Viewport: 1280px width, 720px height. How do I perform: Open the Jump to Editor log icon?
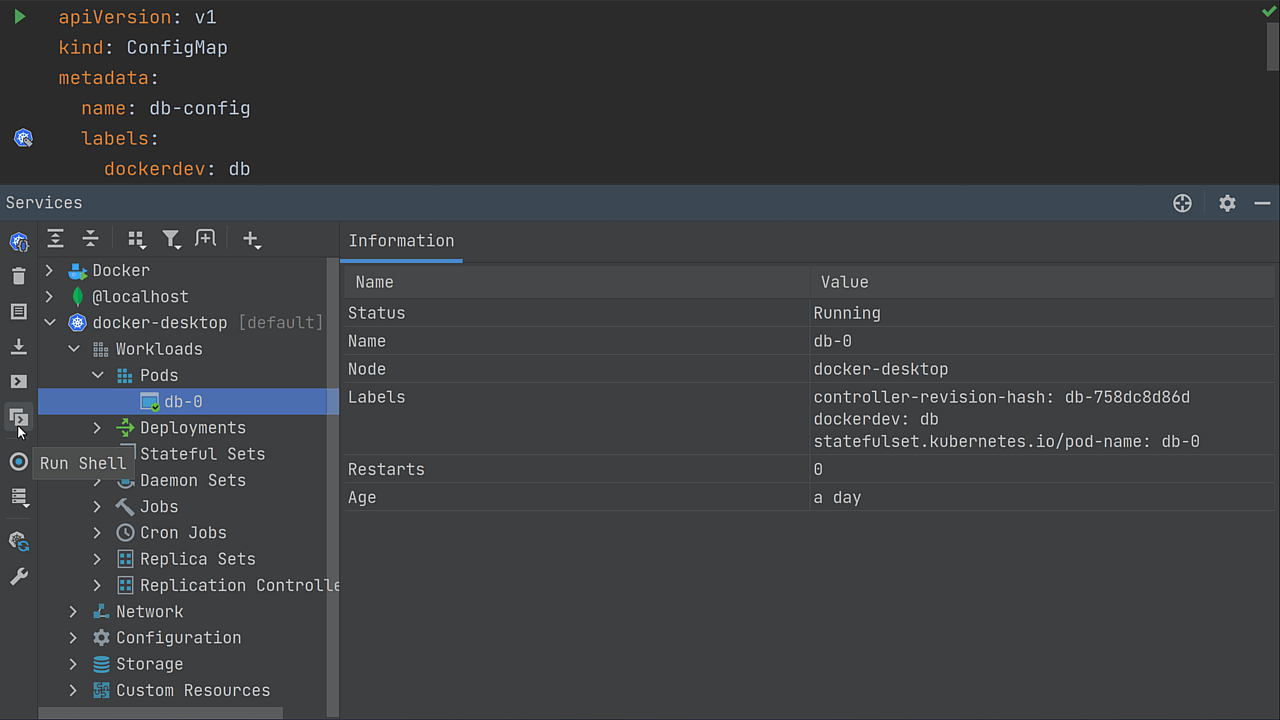pos(19,311)
